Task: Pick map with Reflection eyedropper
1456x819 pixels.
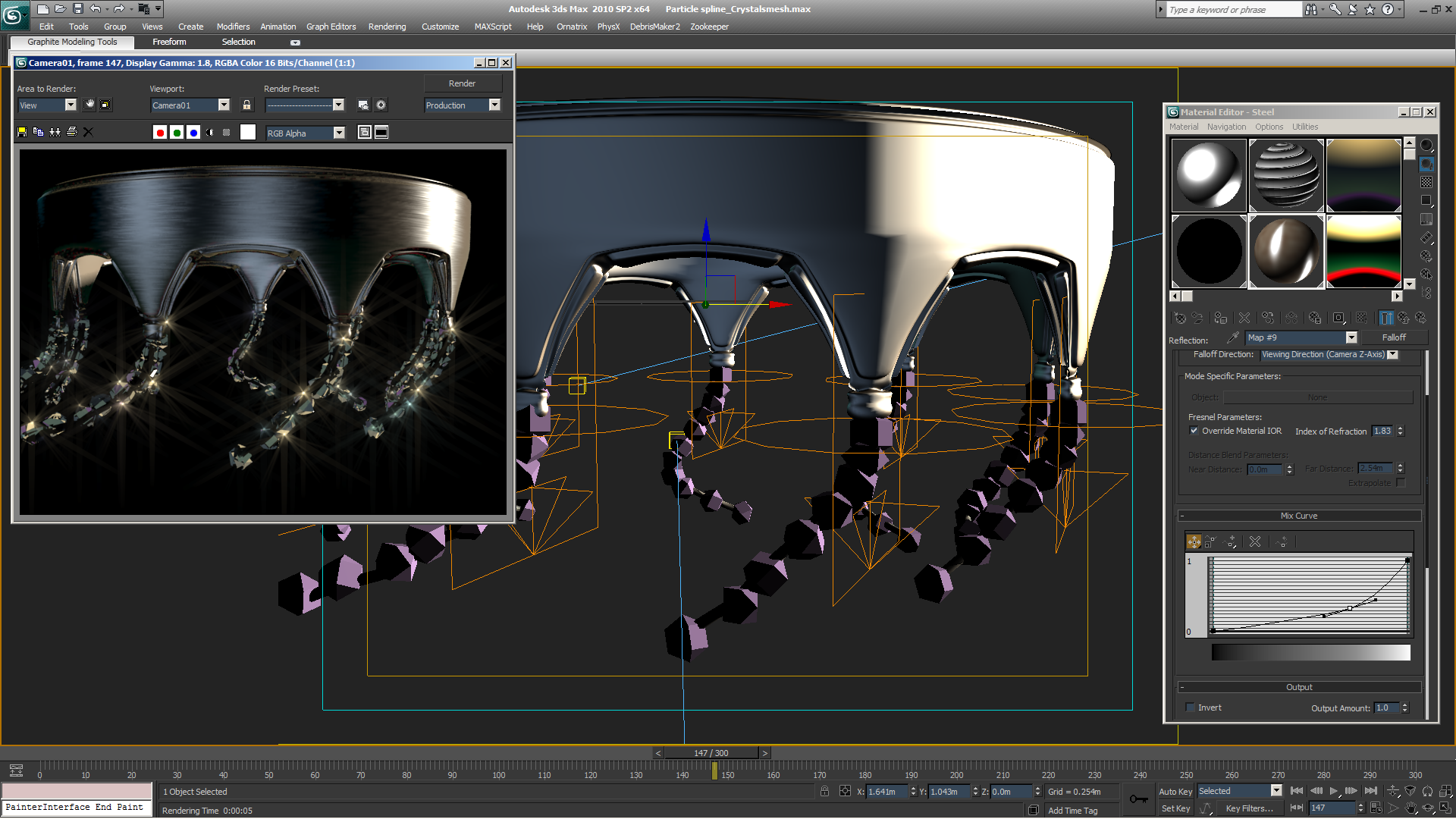Action: 1232,338
